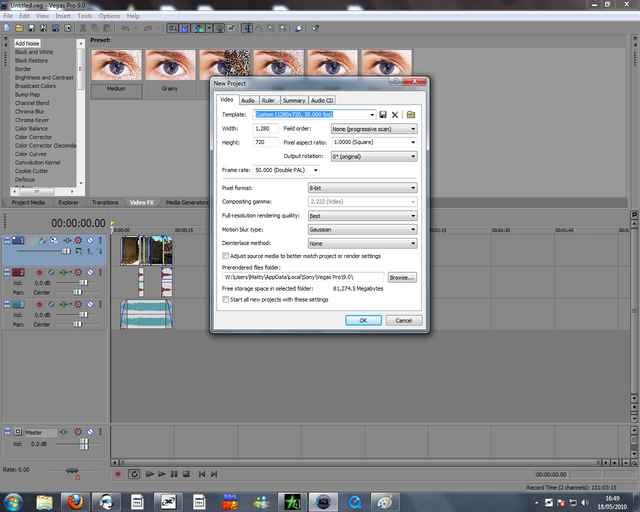Mute audio track 3
The height and width of the screenshot is (512, 640).
[x=90, y=304]
